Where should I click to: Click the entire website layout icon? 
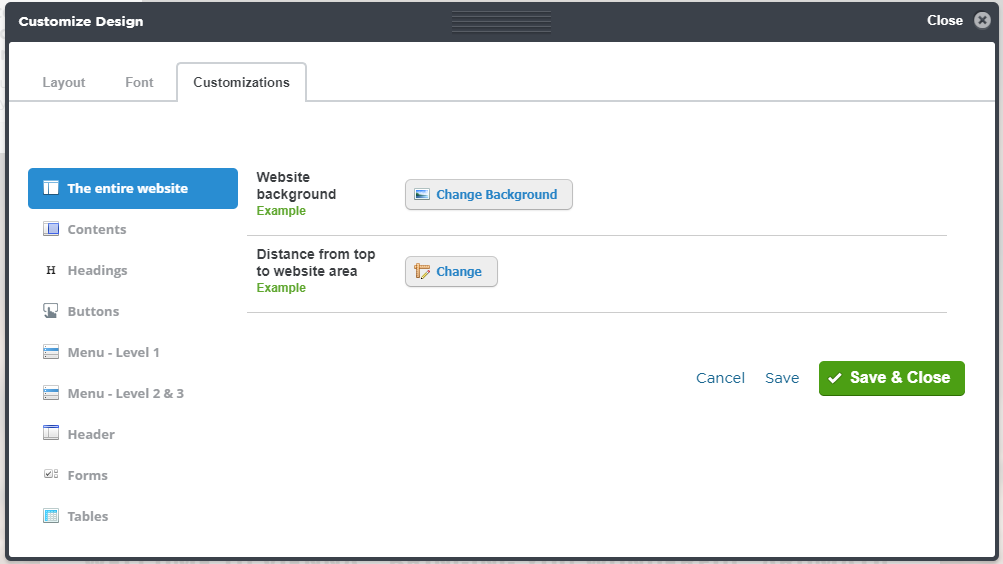(51, 188)
